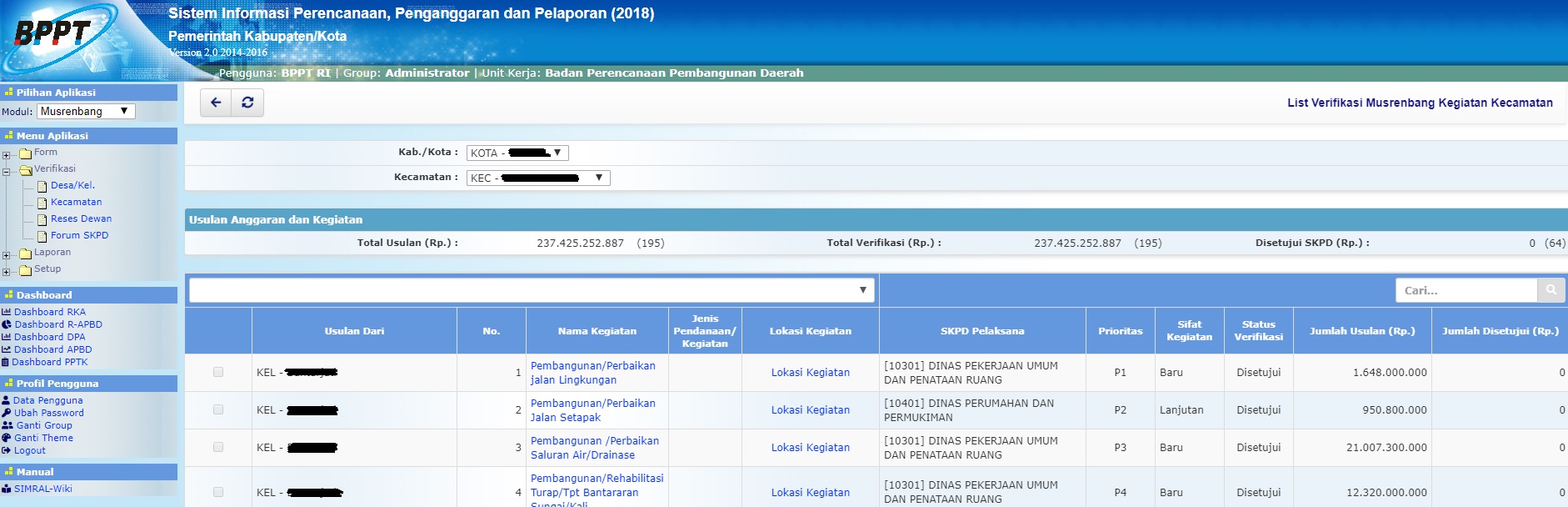Click the Status Verifikasi column header
1568x507 pixels.
point(1258,331)
